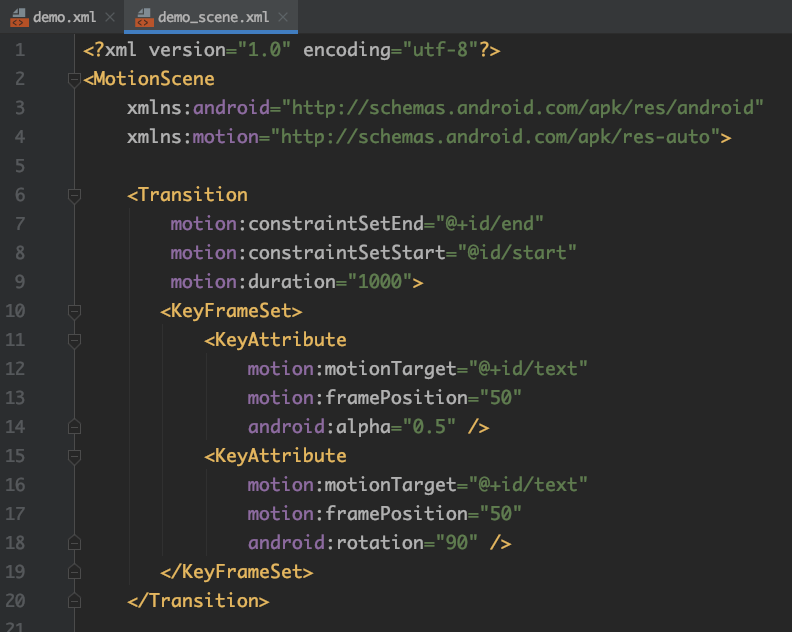
Task: Collapse the MotionScene element fold marker
Action: [x=74, y=79]
